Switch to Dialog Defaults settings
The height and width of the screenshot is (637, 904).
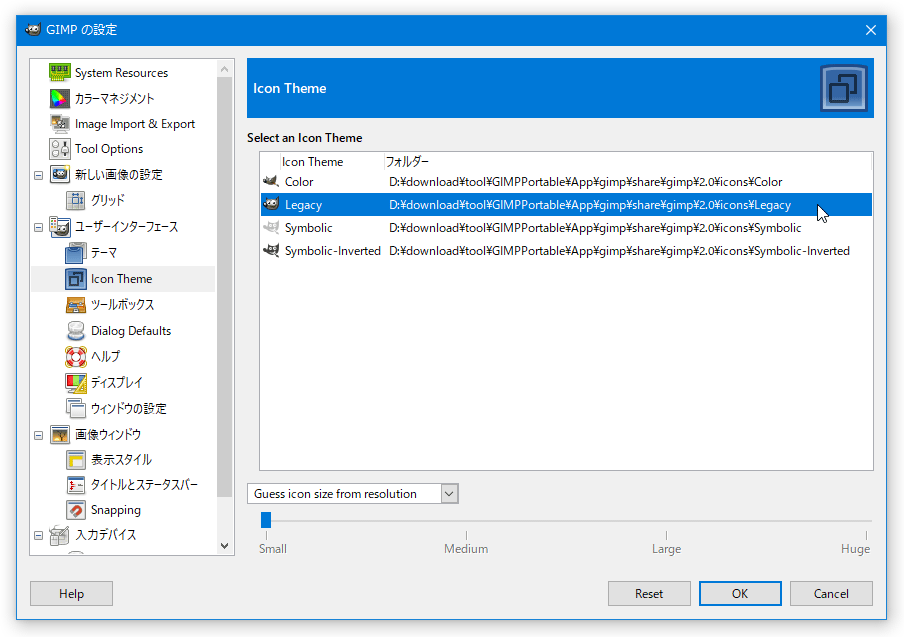coord(131,330)
